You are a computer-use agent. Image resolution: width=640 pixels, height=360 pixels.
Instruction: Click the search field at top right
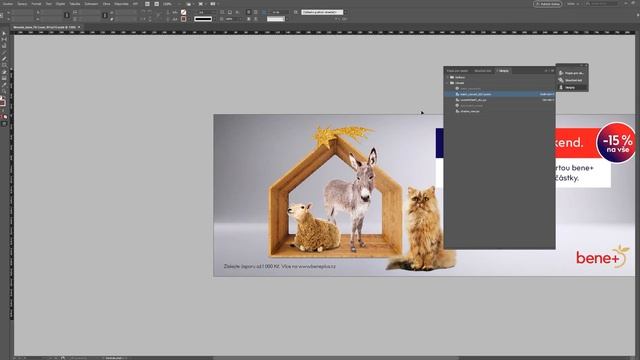click(602, 4)
